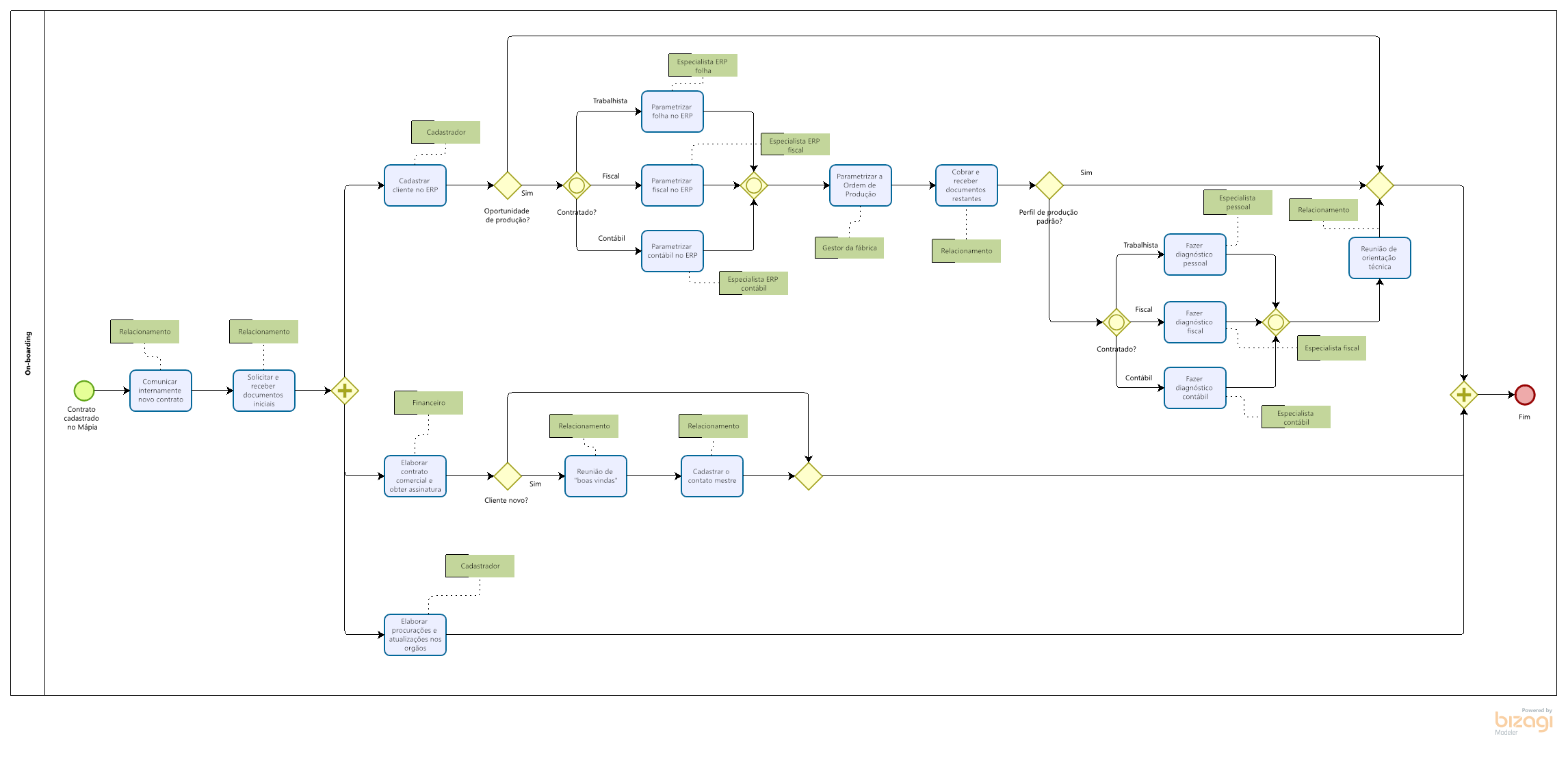Select Parametrizar fiscal no ERP task
Viewport: 1568px width, 784px height.
pos(672,185)
